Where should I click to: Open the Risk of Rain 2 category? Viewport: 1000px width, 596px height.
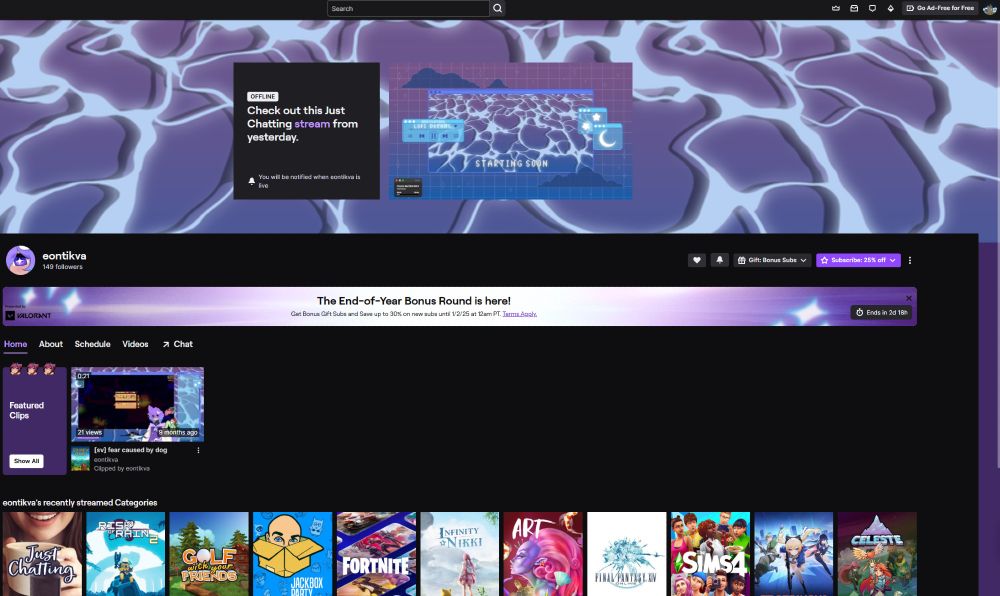126,554
